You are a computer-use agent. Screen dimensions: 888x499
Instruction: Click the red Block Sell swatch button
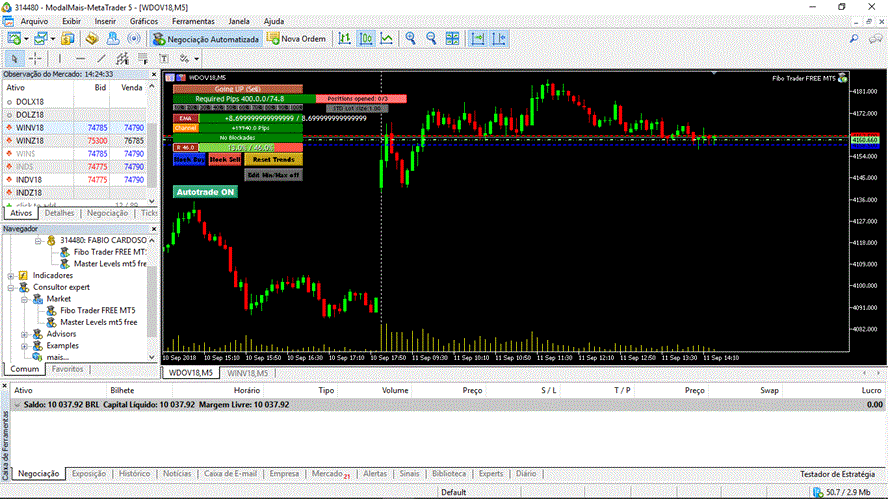point(225,160)
